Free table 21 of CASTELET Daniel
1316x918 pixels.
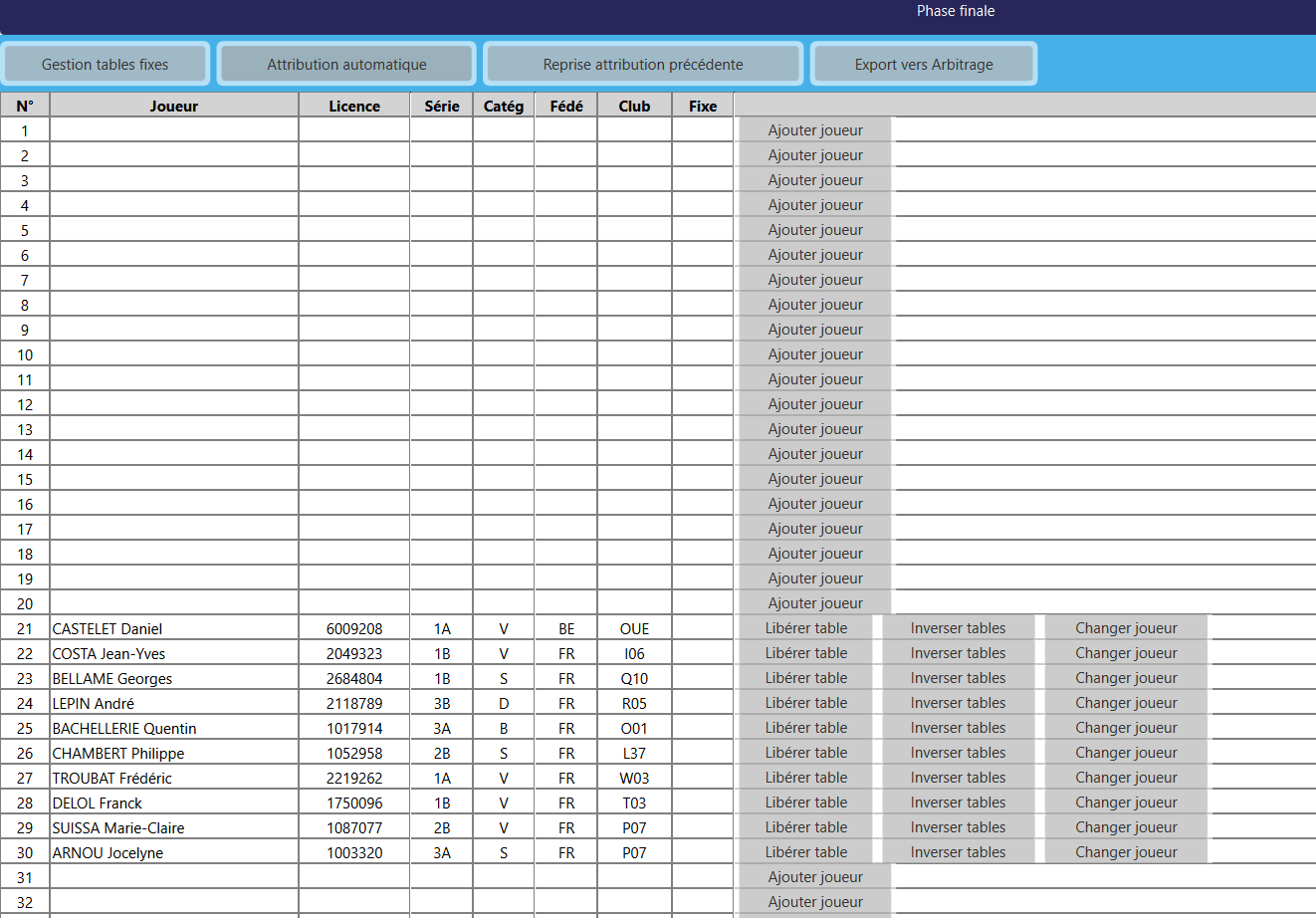click(x=806, y=628)
